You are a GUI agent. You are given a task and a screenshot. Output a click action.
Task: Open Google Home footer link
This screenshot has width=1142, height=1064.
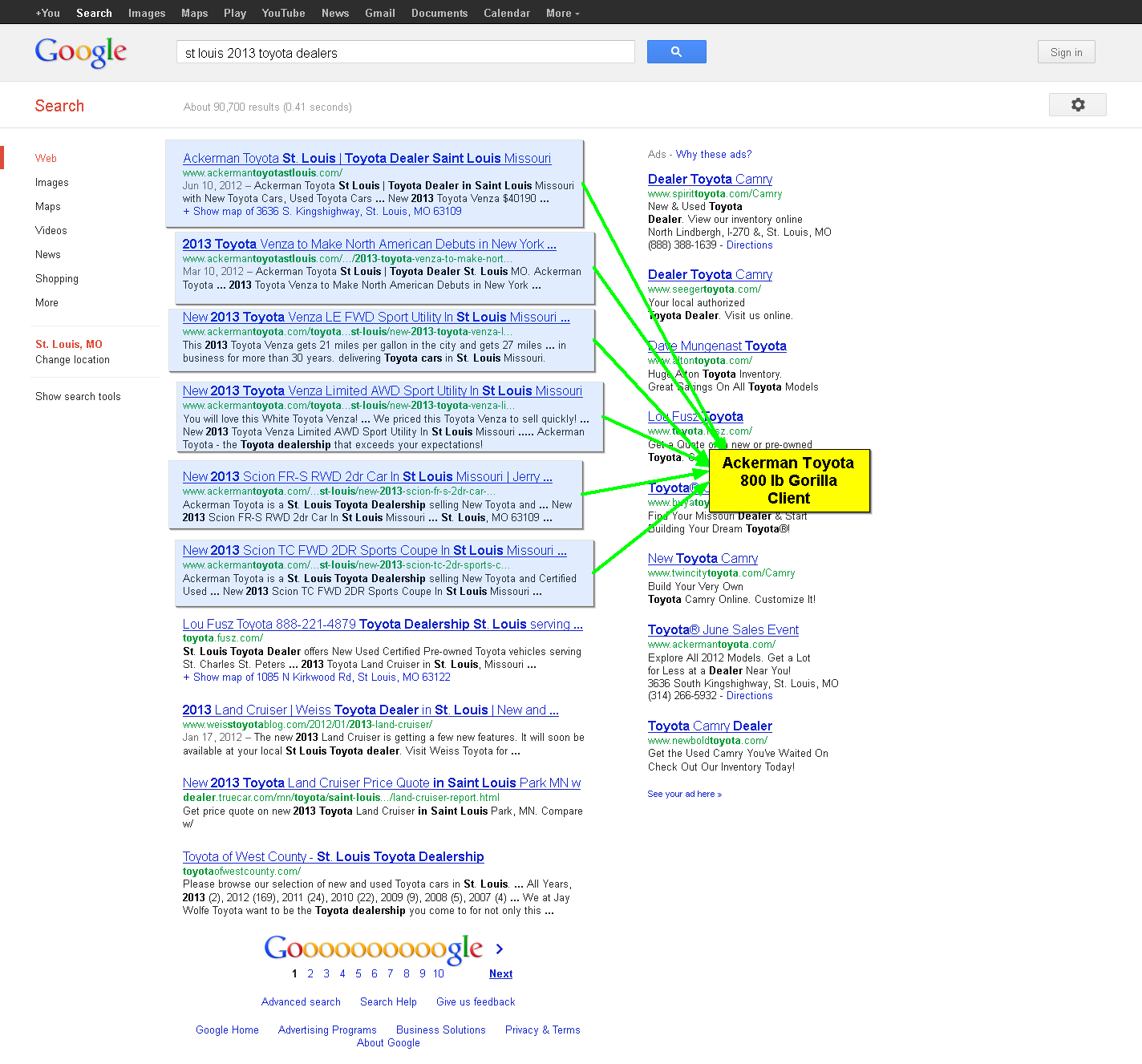pos(227,1030)
